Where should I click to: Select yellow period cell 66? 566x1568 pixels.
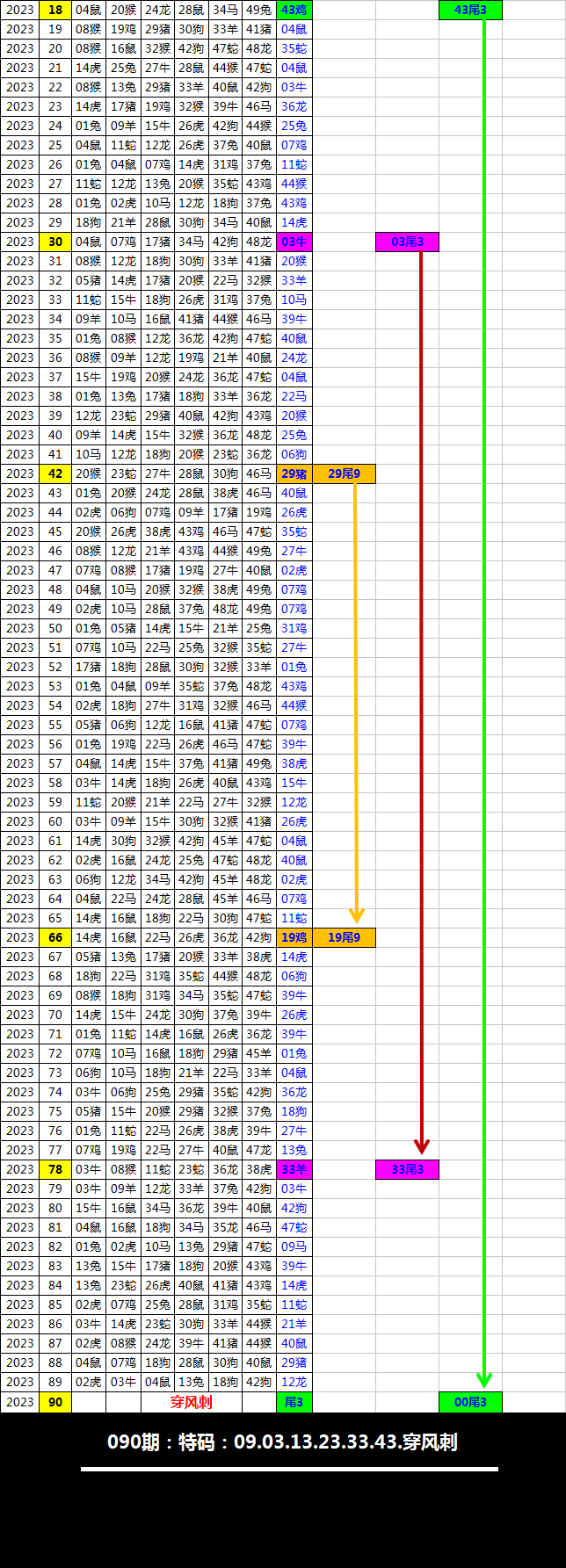click(55, 937)
